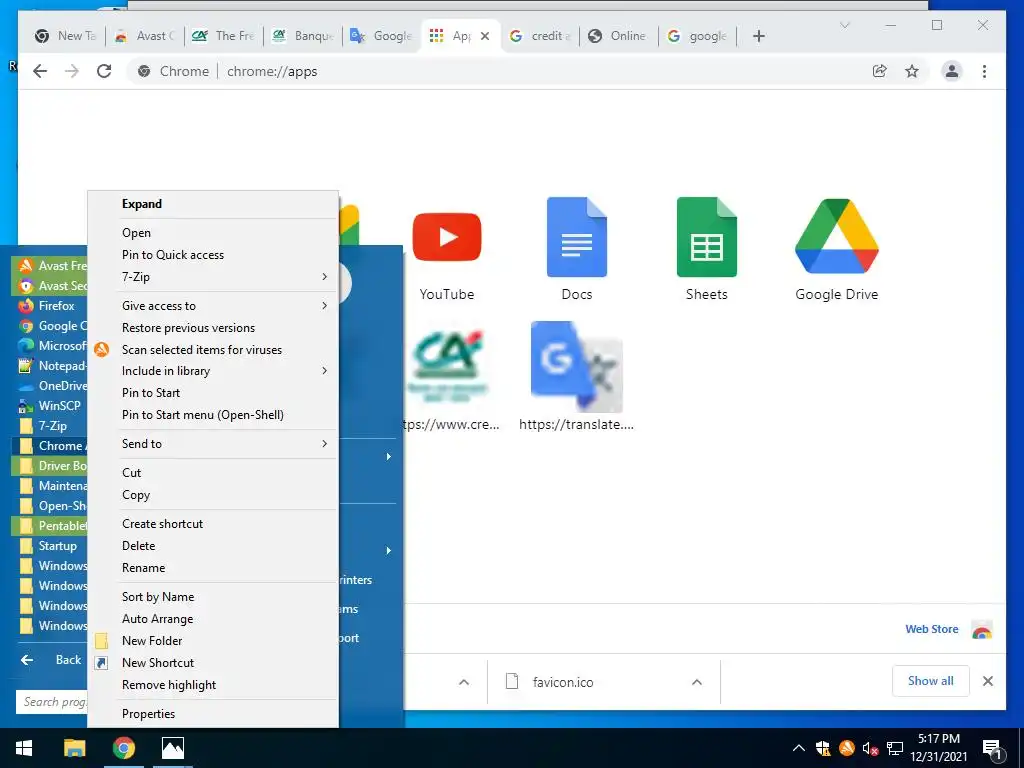
Task: Open Chrome's three-dot menu
Action: coord(984,71)
